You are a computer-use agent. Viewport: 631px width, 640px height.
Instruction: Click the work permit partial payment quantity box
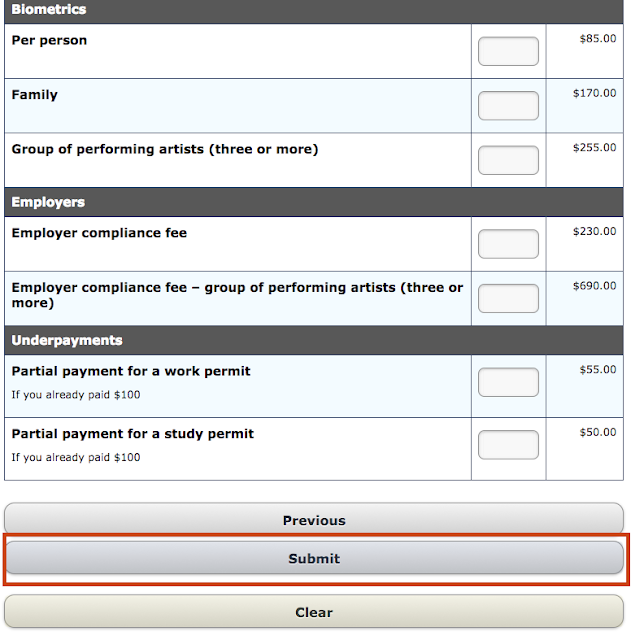click(508, 382)
